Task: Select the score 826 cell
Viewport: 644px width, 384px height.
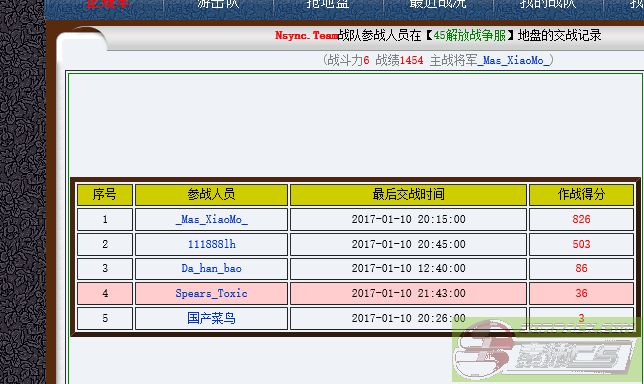Action: (x=581, y=219)
